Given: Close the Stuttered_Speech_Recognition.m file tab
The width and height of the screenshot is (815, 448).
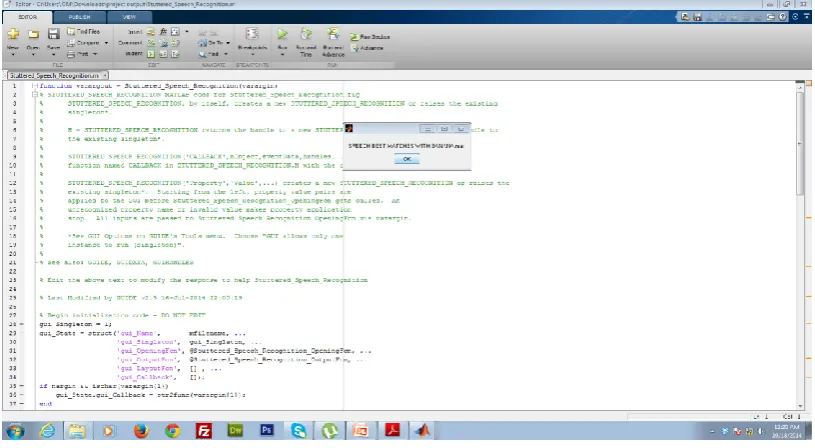Looking at the screenshot, I should (105, 75).
